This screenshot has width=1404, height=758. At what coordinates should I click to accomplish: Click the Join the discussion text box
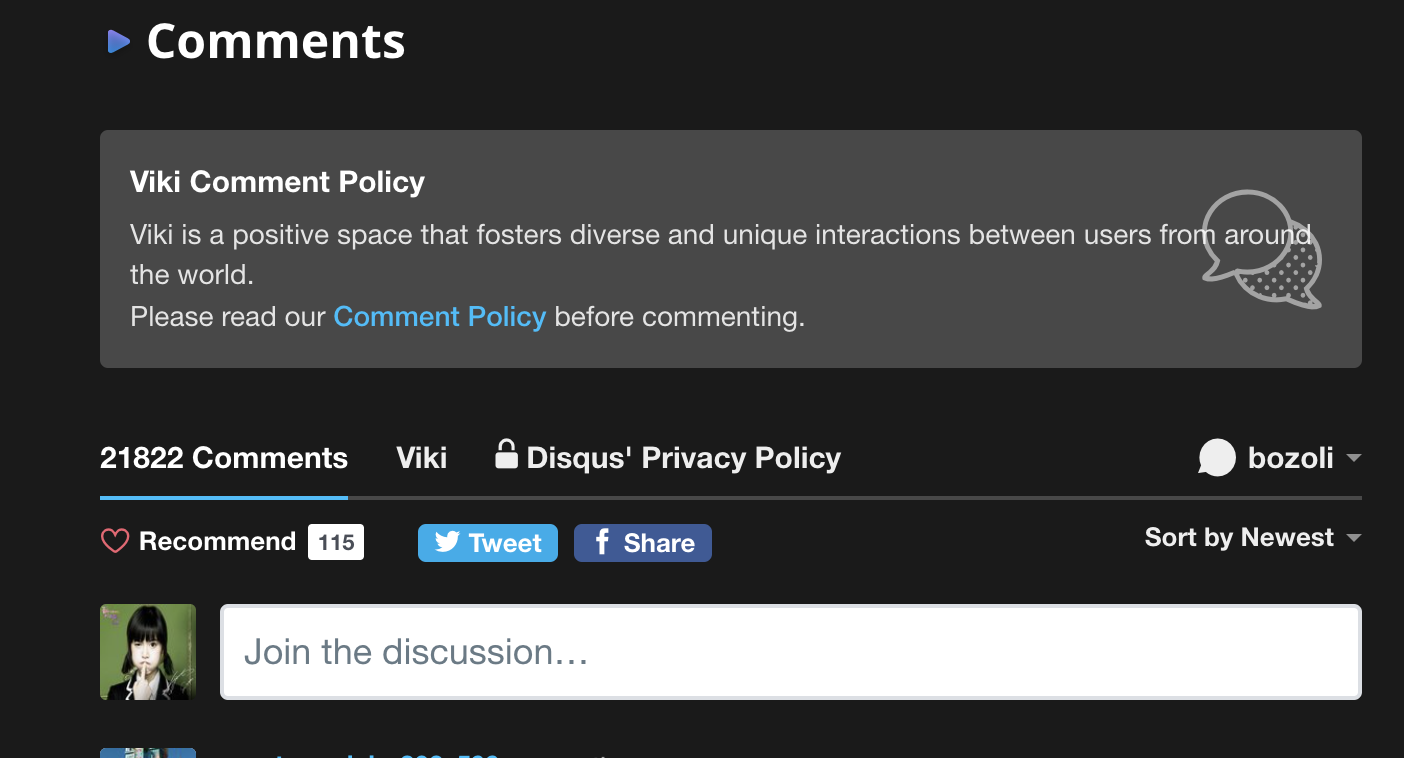click(x=790, y=652)
